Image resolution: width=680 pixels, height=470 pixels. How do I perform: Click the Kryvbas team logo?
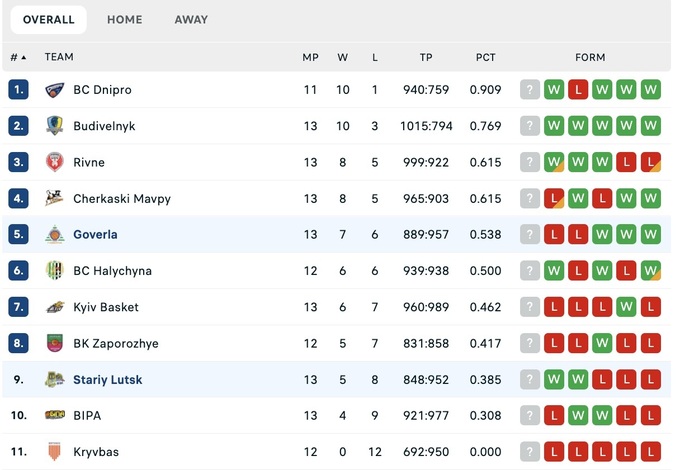coord(55,452)
